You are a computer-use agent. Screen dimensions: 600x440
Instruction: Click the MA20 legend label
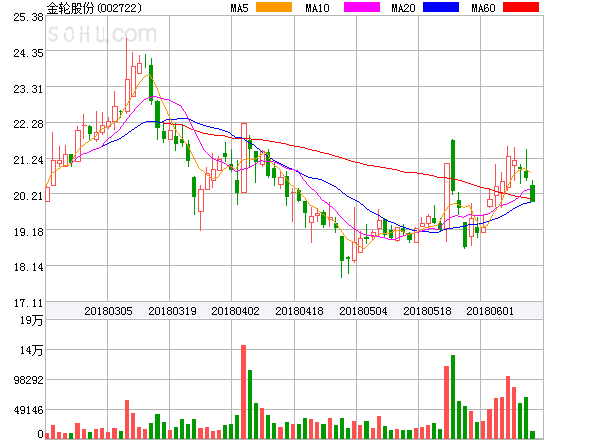click(x=403, y=8)
